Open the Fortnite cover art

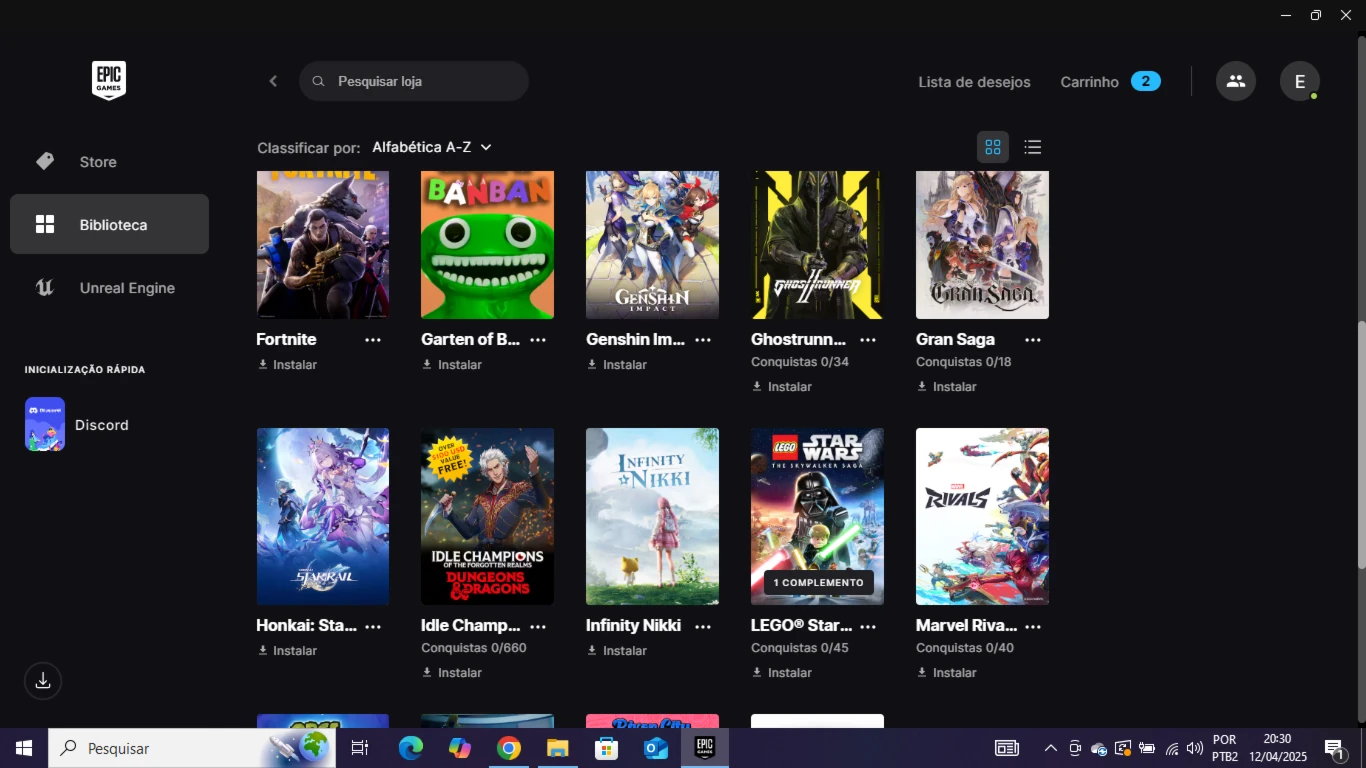click(323, 245)
